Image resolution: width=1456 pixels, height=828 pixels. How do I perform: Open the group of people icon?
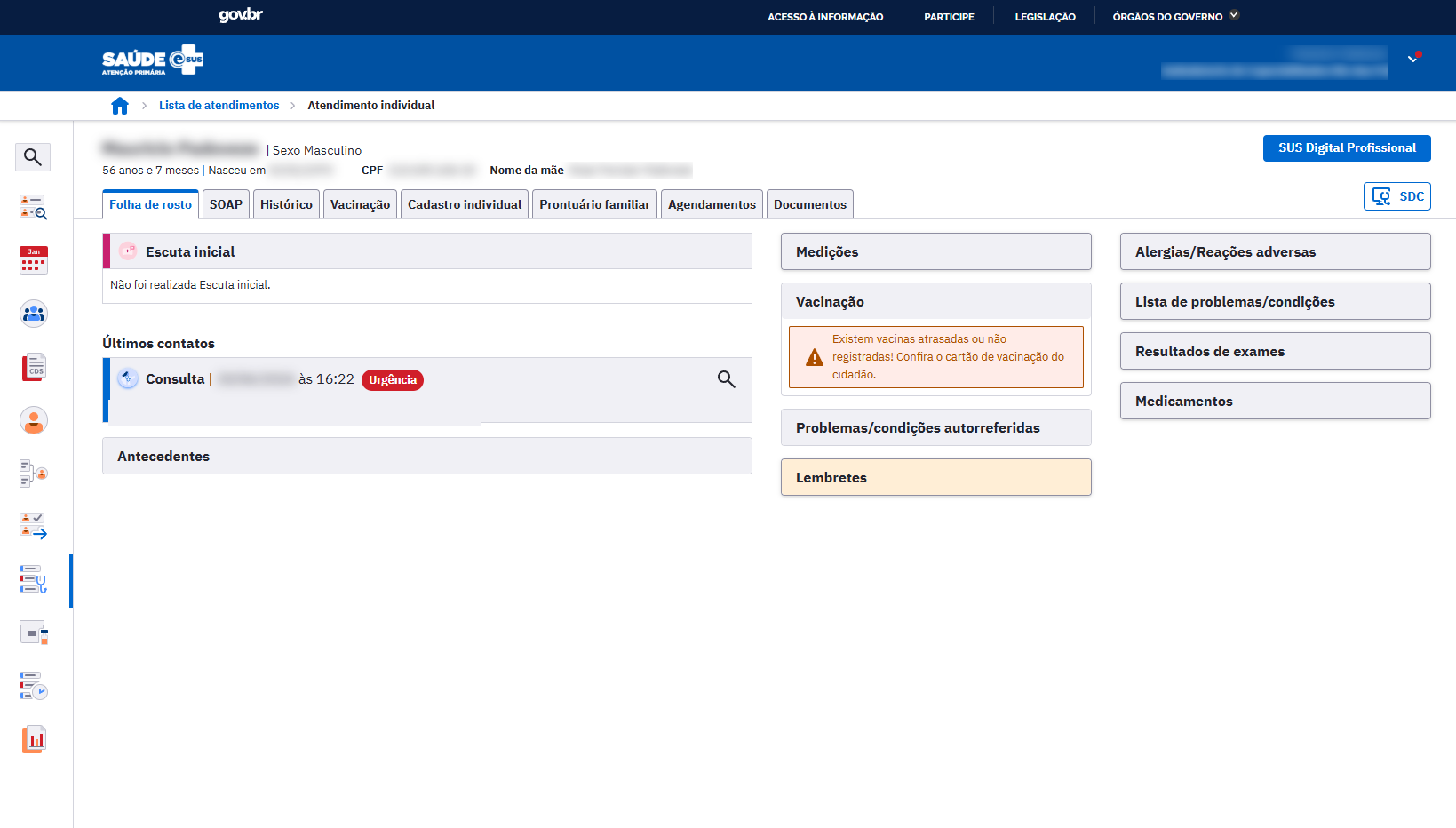point(34,314)
